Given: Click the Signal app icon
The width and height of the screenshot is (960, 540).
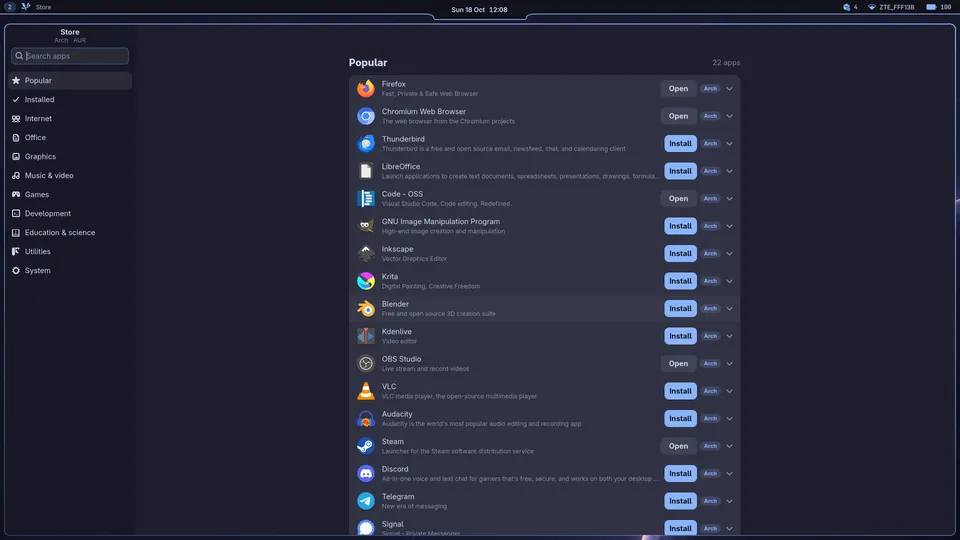Looking at the screenshot, I should pyautogui.click(x=366, y=528).
